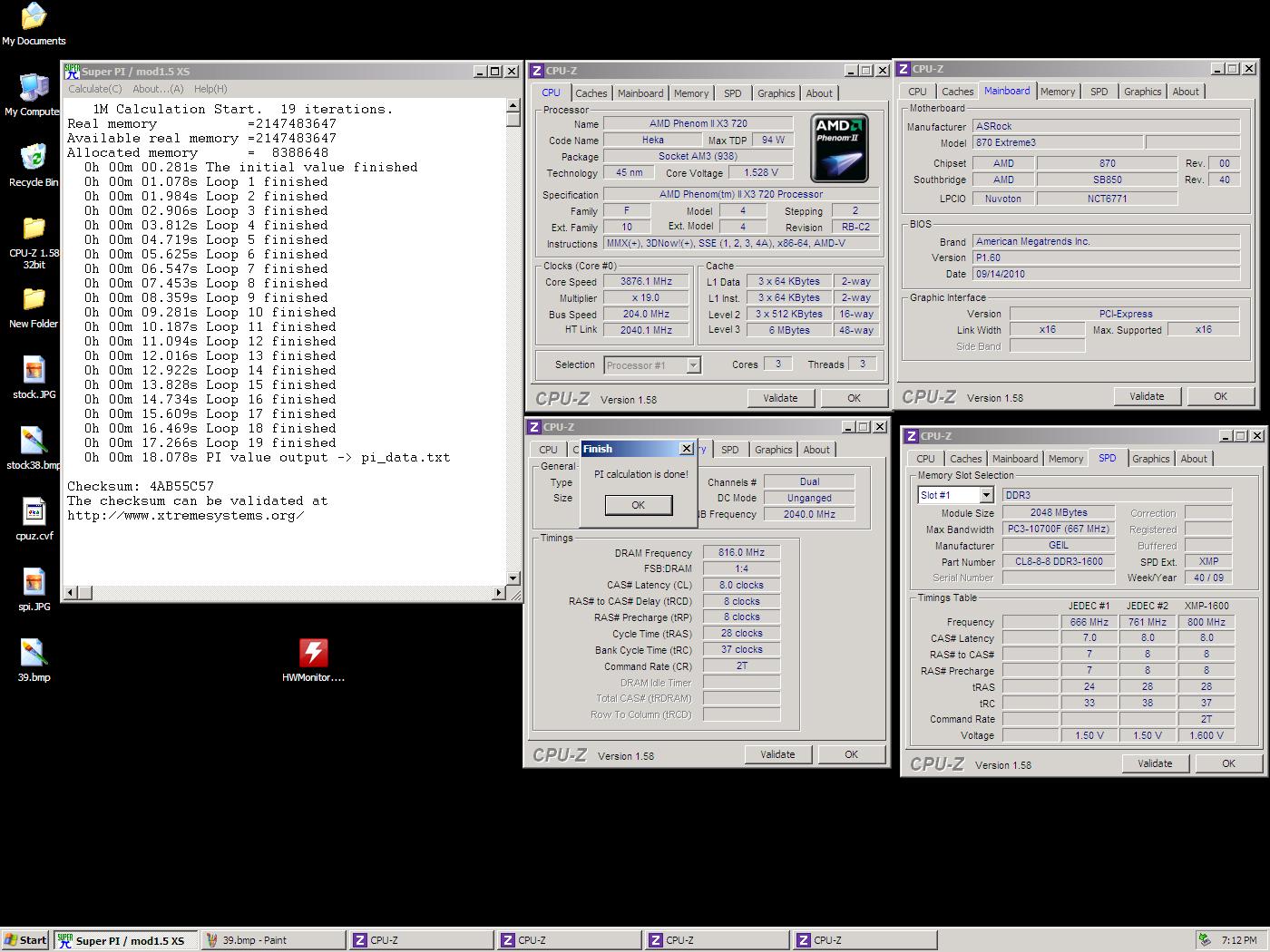The height and width of the screenshot is (952, 1270).
Task: Click Validate in CPU window
Action: tap(780, 398)
